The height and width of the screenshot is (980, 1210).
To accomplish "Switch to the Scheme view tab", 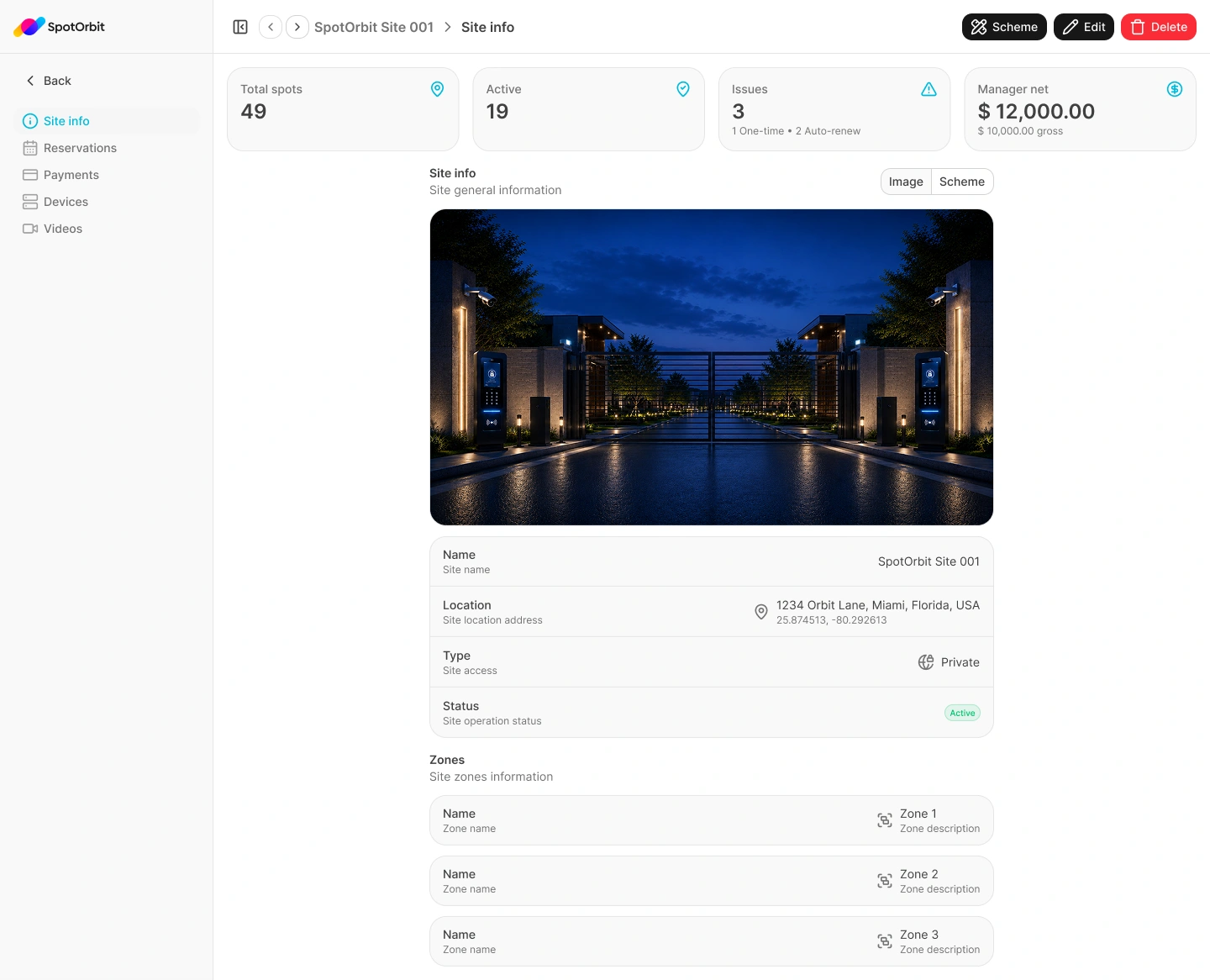I will [962, 182].
